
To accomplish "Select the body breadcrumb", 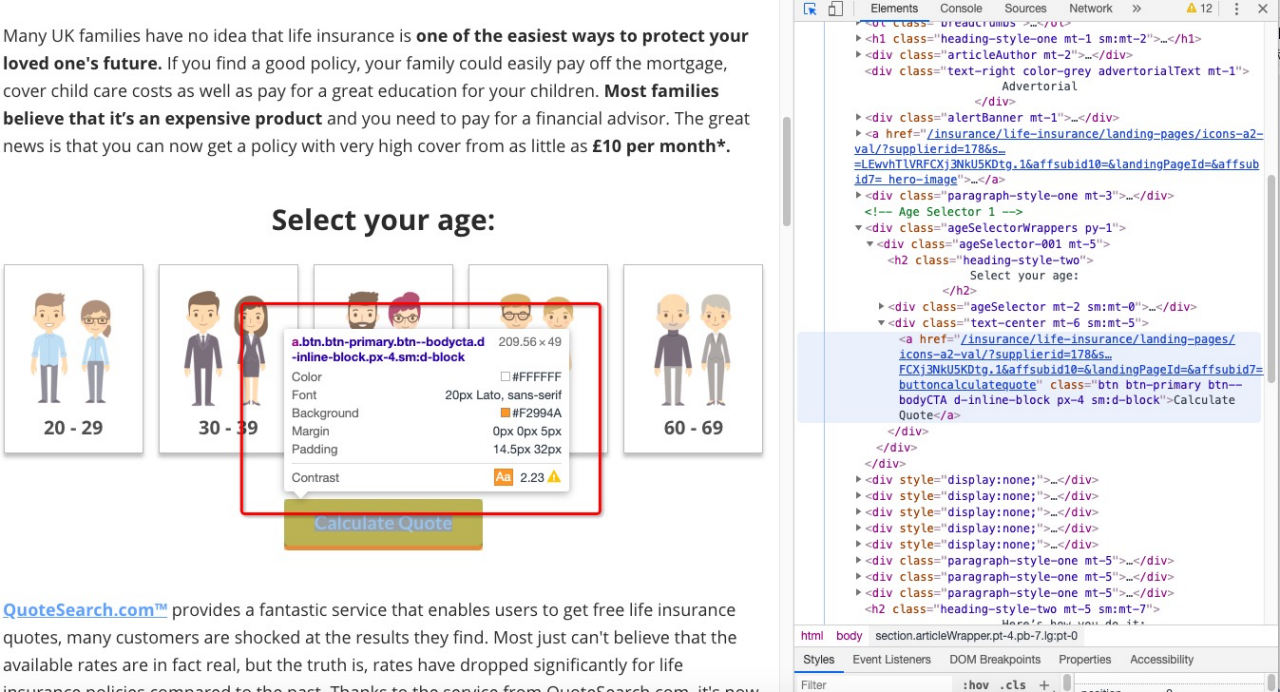I will pos(849,636).
